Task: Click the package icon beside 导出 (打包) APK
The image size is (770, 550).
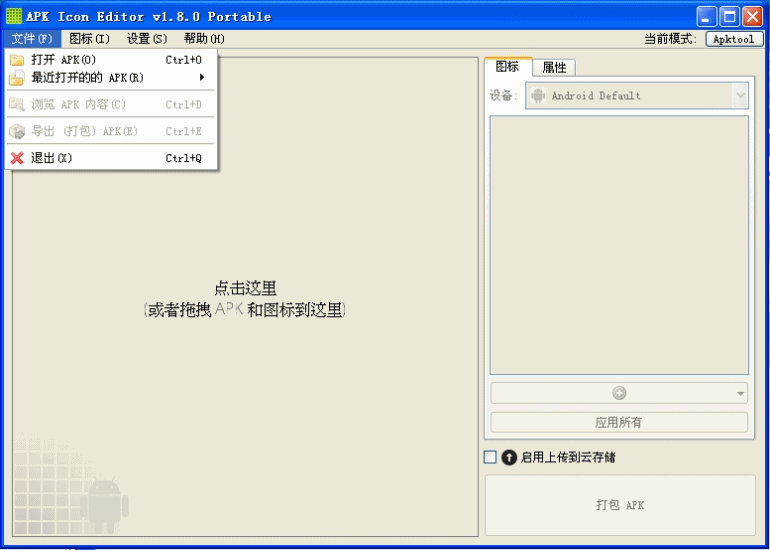Action: [x=17, y=131]
